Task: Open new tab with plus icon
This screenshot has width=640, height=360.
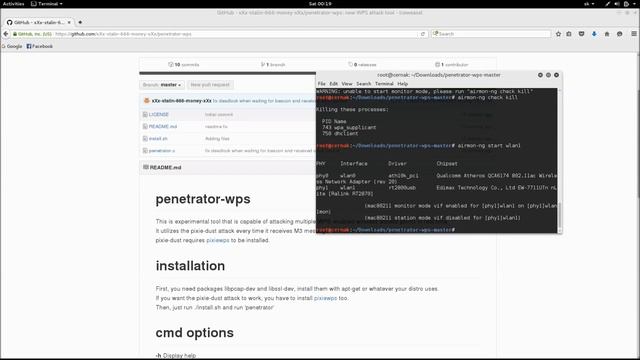Action: coord(80,22)
